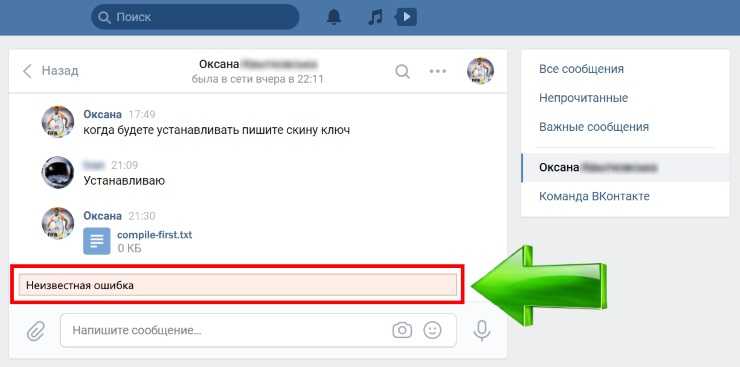Open the music note icon
The width and height of the screenshot is (740, 367).
click(375, 17)
